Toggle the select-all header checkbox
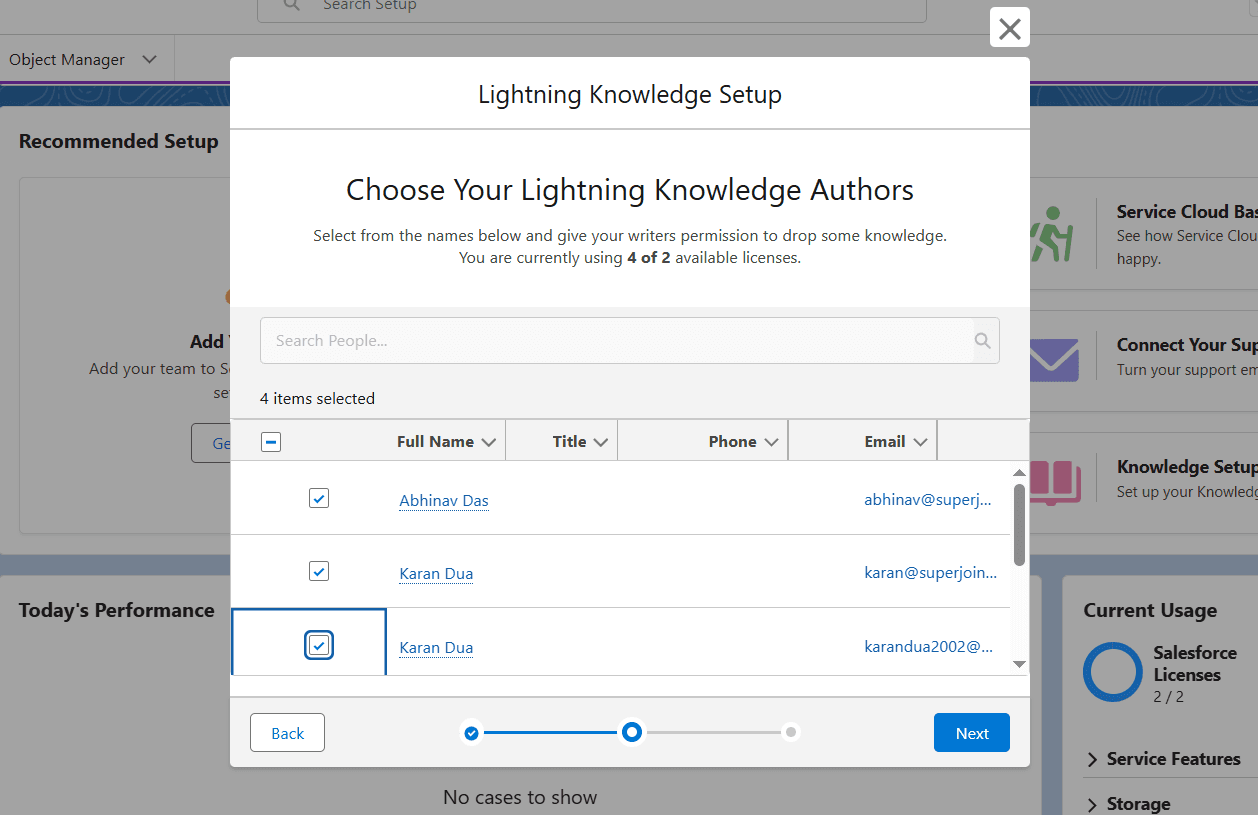 tap(271, 441)
